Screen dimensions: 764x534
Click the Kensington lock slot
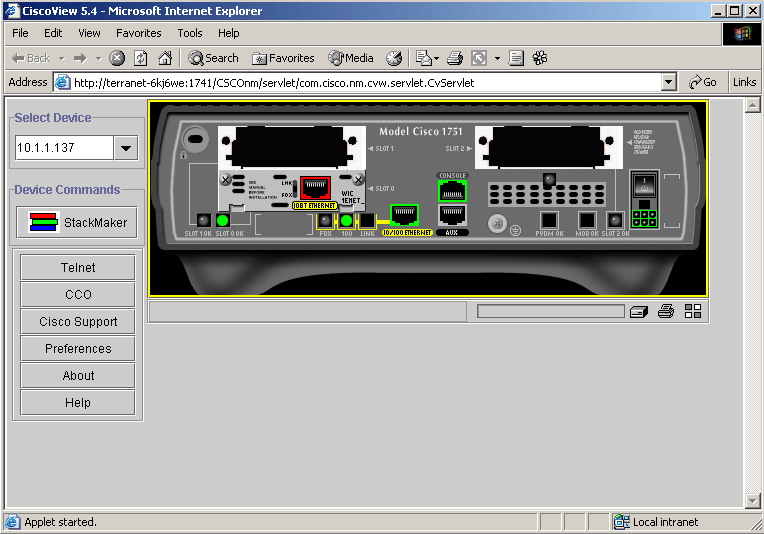[x=195, y=139]
